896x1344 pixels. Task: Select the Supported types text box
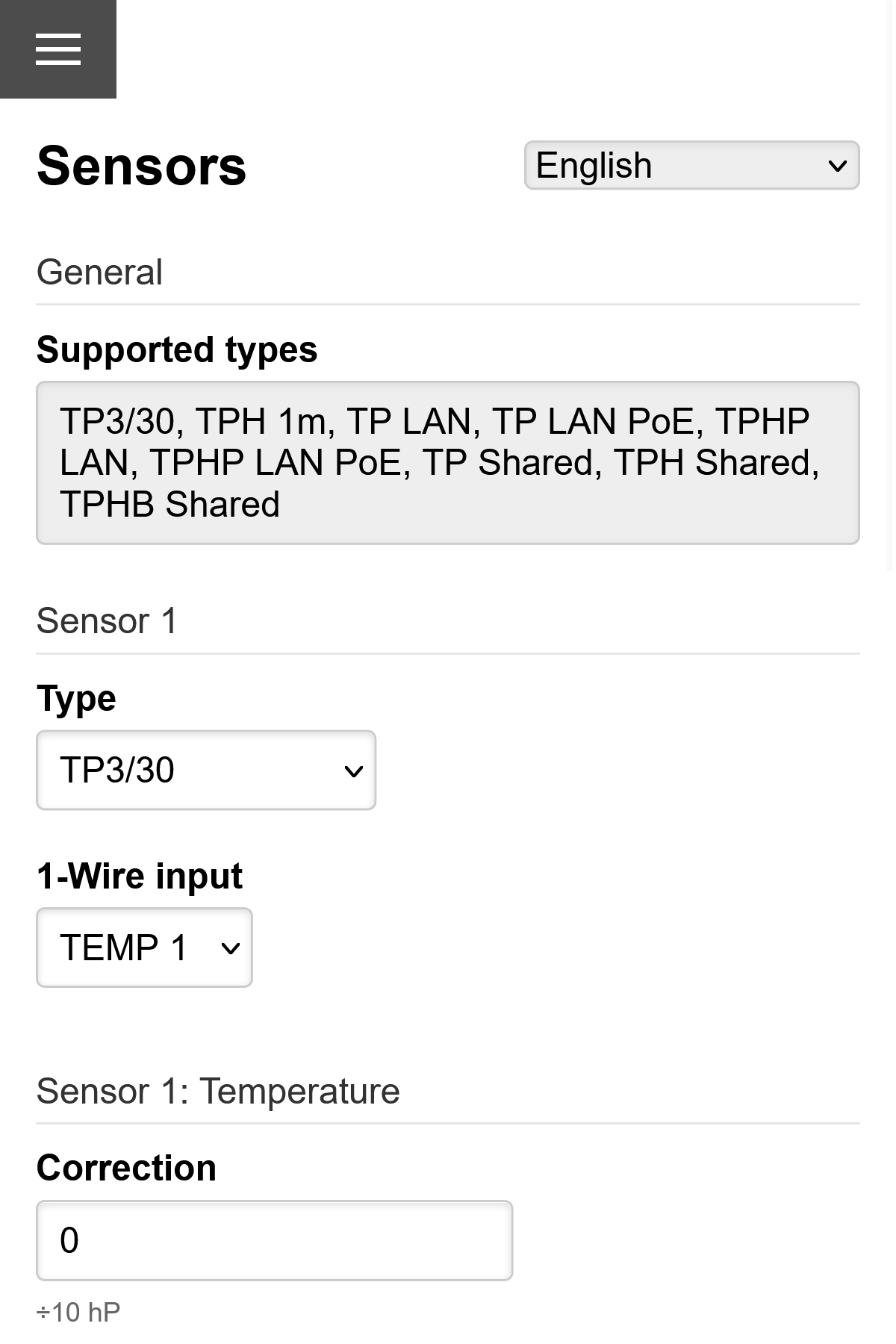(x=448, y=461)
